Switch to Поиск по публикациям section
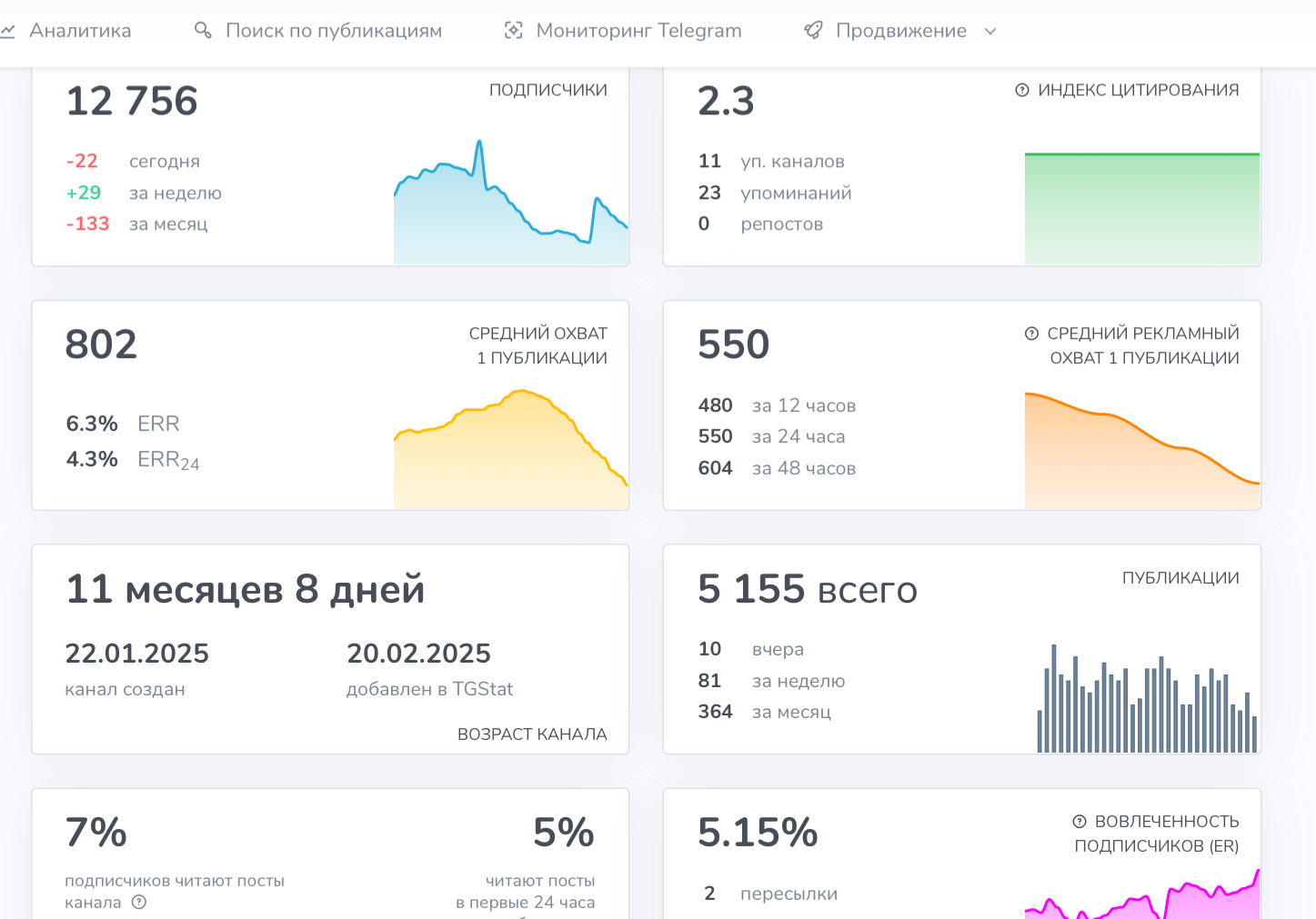Screen dimensions: 1316x919 pyautogui.click(x=333, y=30)
